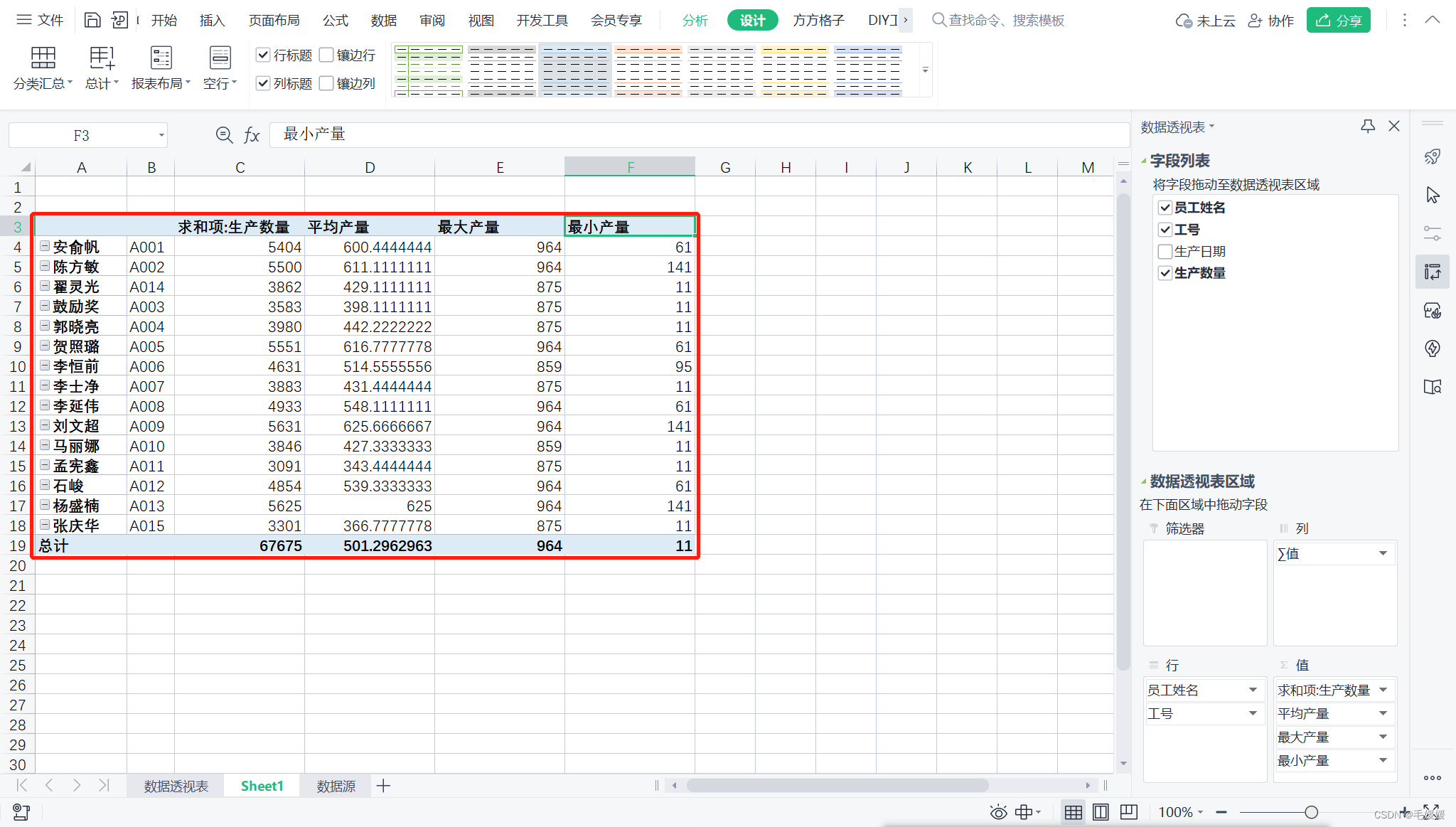Open the 协作 collaboration button
Screen dimensions: 1456x827
(1271, 21)
